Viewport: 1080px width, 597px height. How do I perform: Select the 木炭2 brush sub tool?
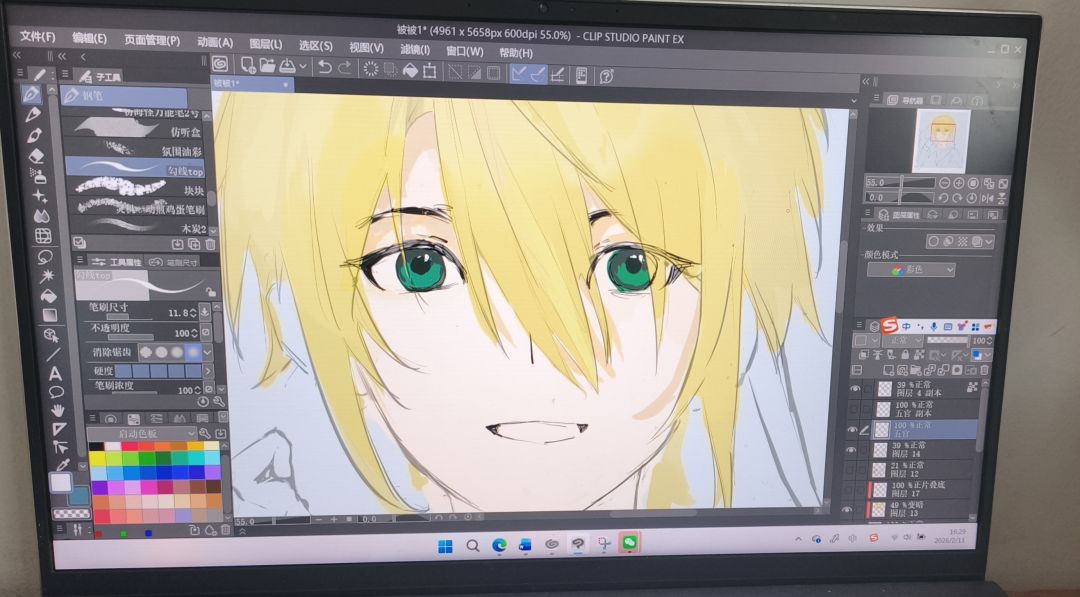tap(140, 225)
